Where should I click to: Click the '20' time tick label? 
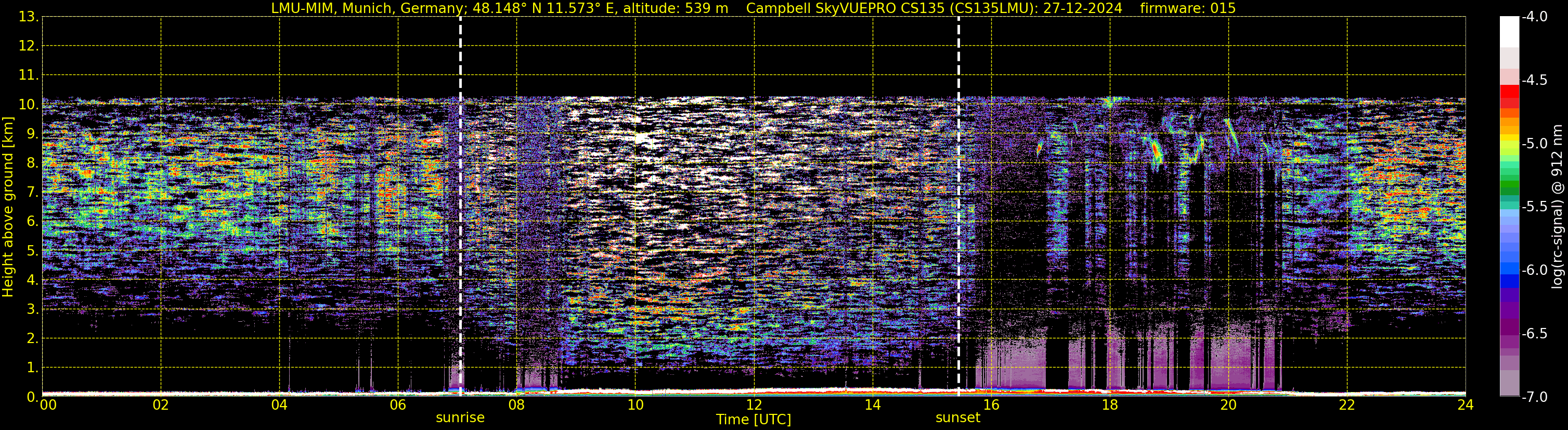(1229, 405)
